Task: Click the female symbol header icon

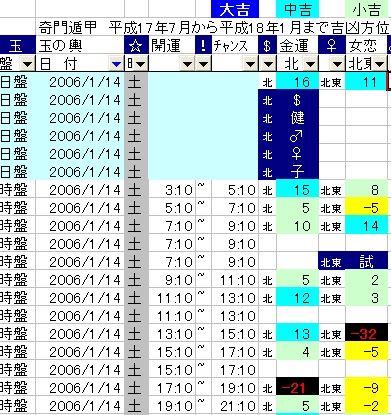Action: coord(332,46)
